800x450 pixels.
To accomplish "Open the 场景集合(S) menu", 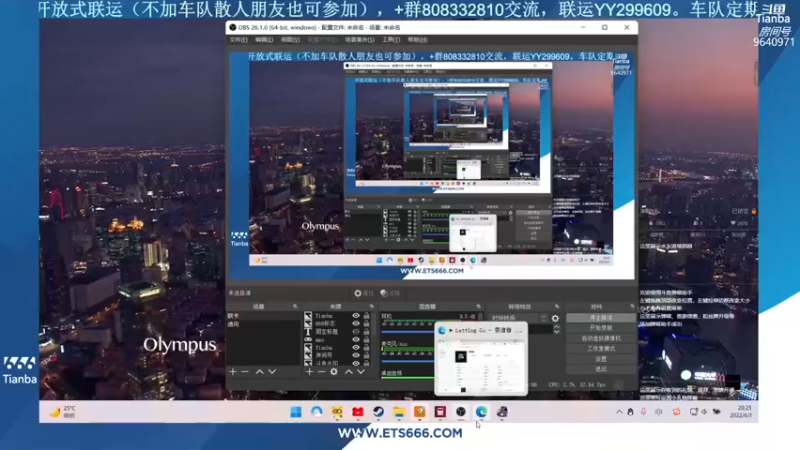I will pos(360,40).
